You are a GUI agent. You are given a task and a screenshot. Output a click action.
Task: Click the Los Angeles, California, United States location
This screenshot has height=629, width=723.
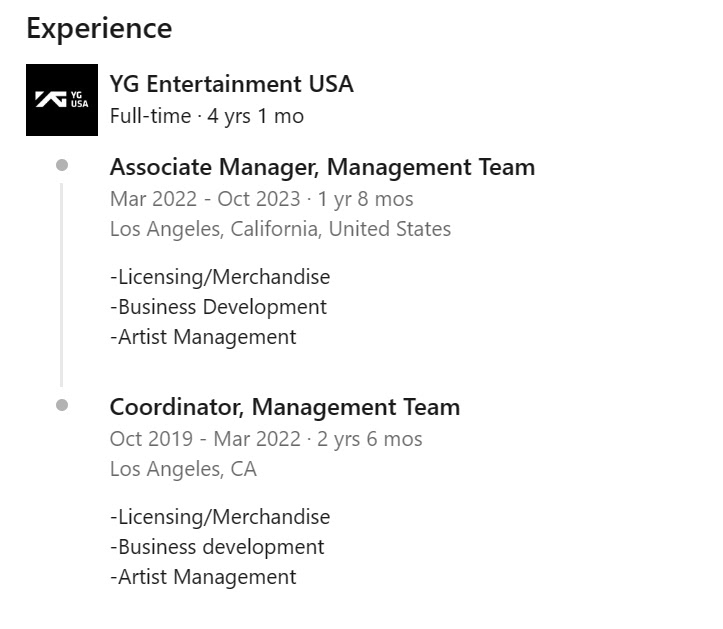(280, 229)
